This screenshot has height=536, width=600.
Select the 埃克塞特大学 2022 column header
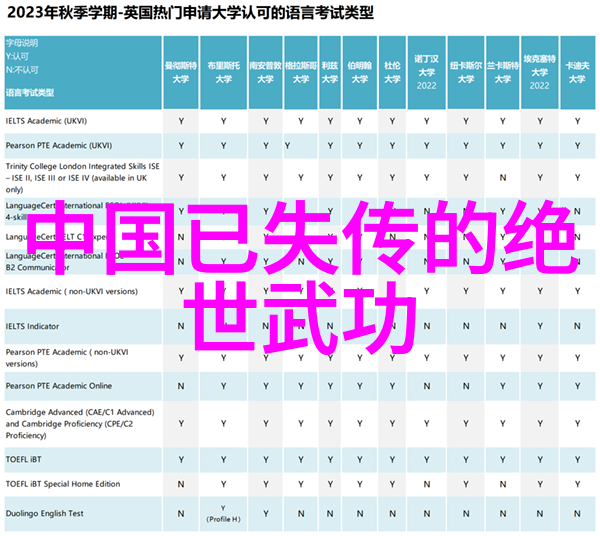[x=540, y=73]
